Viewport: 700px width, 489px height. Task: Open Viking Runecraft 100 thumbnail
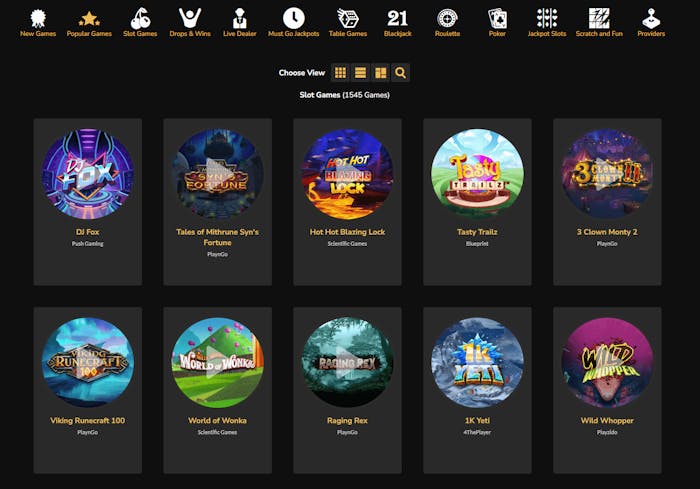(x=88, y=362)
